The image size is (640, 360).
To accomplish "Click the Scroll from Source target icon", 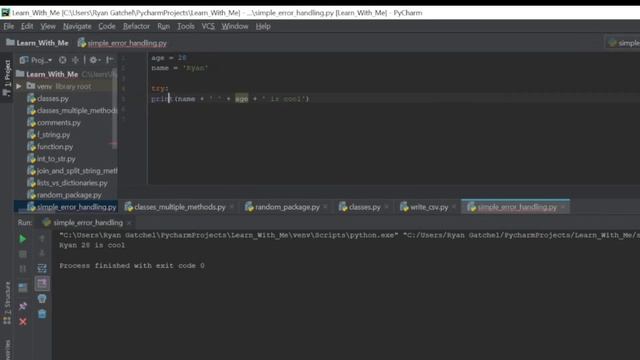I will 62,60.
